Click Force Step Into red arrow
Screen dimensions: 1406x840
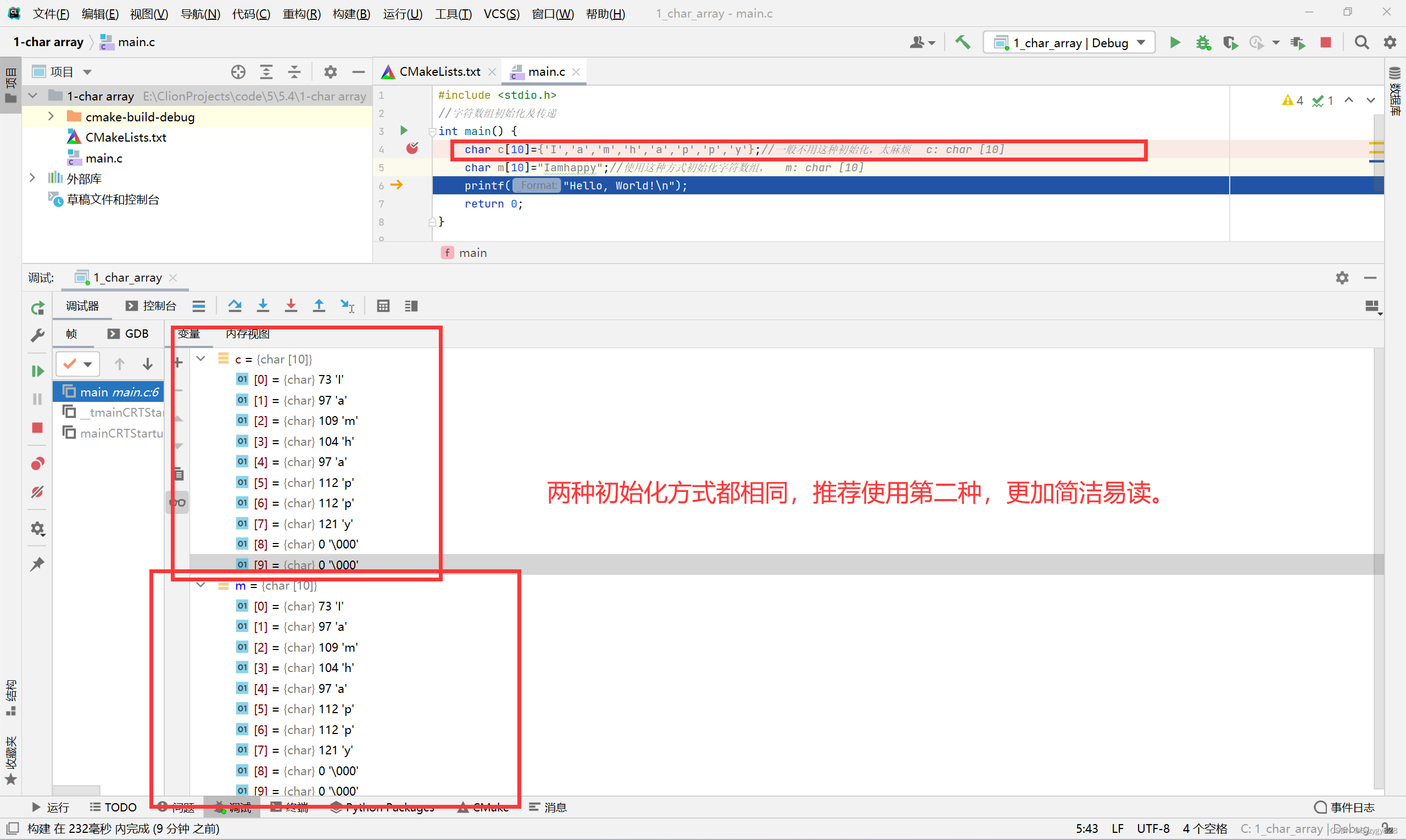(x=291, y=306)
